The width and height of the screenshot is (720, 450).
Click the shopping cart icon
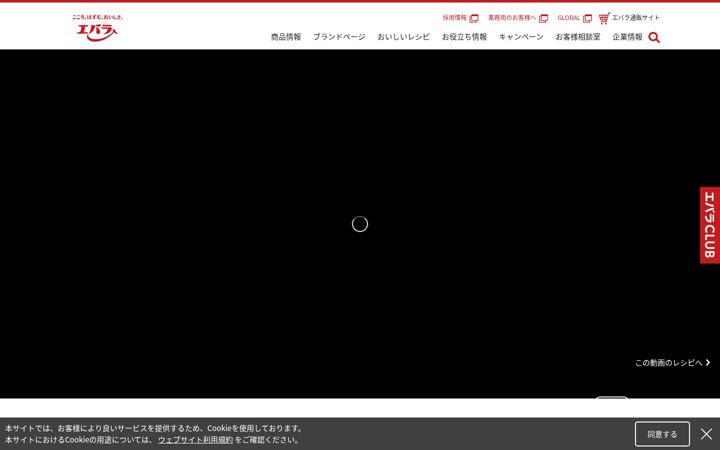(x=604, y=18)
